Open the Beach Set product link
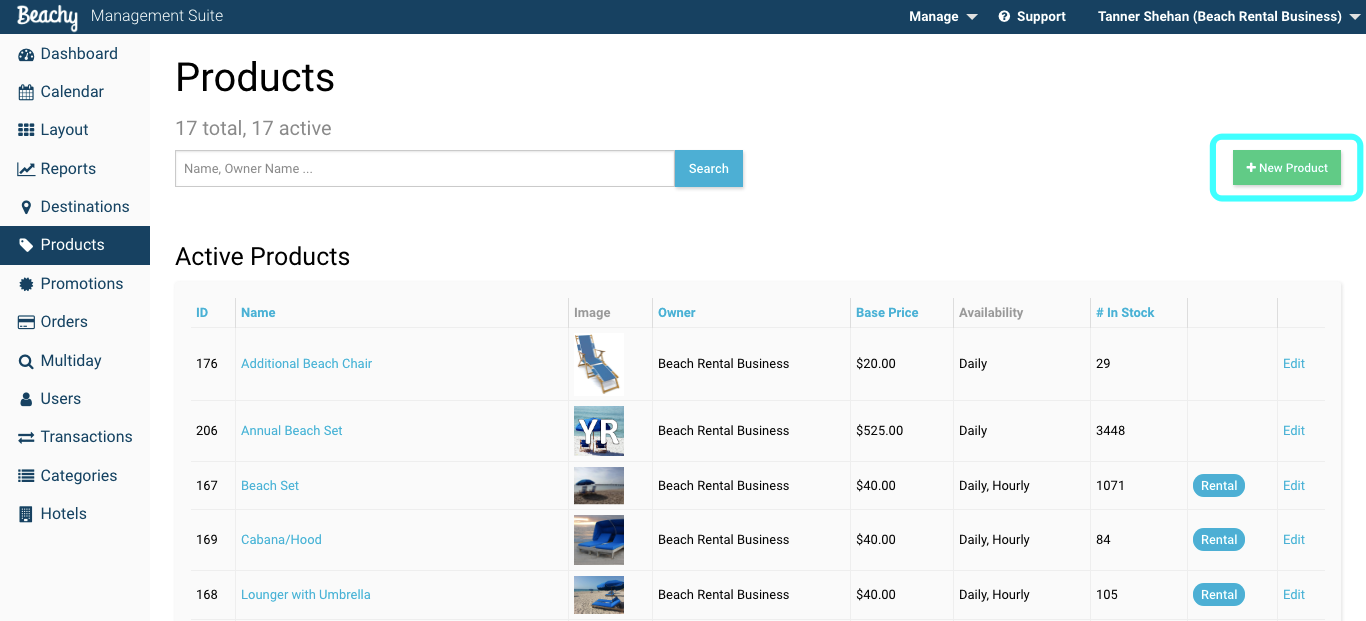The height and width of the screenshot is (621, 1366). [x=270, y=486]
